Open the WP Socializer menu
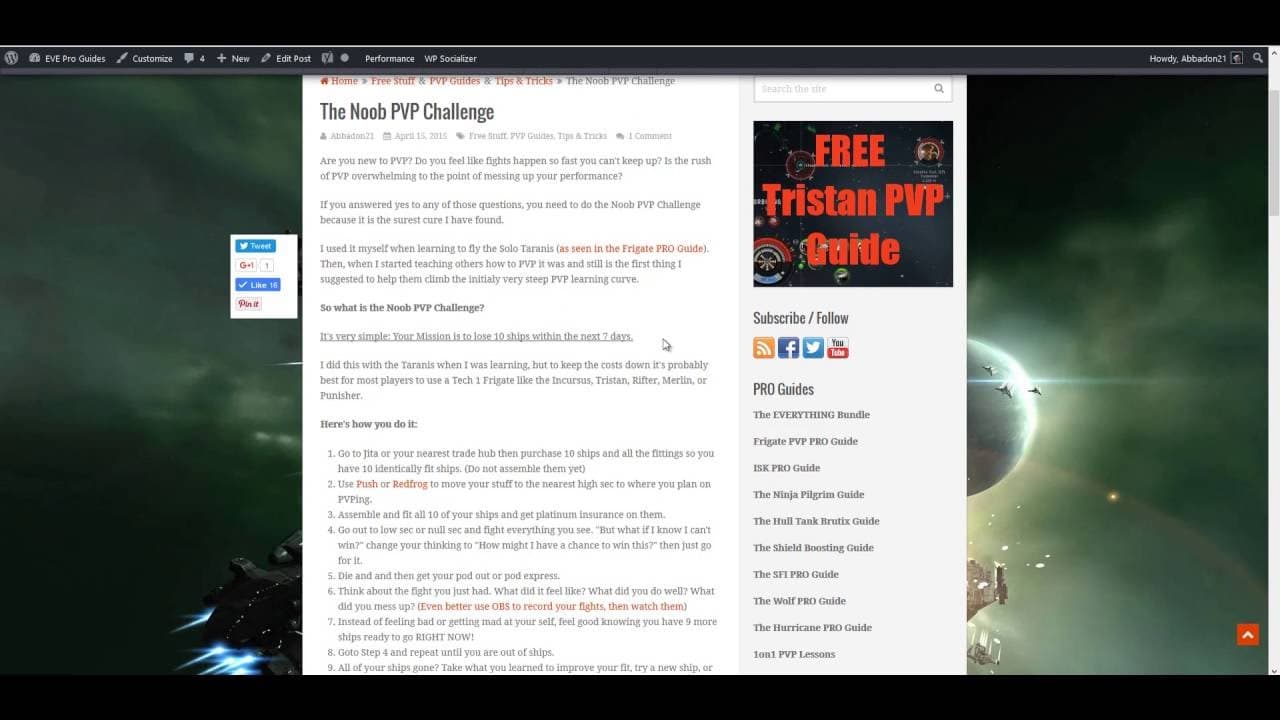The width and height of the screenshot is (1280, 720). [x=450, y=58]
